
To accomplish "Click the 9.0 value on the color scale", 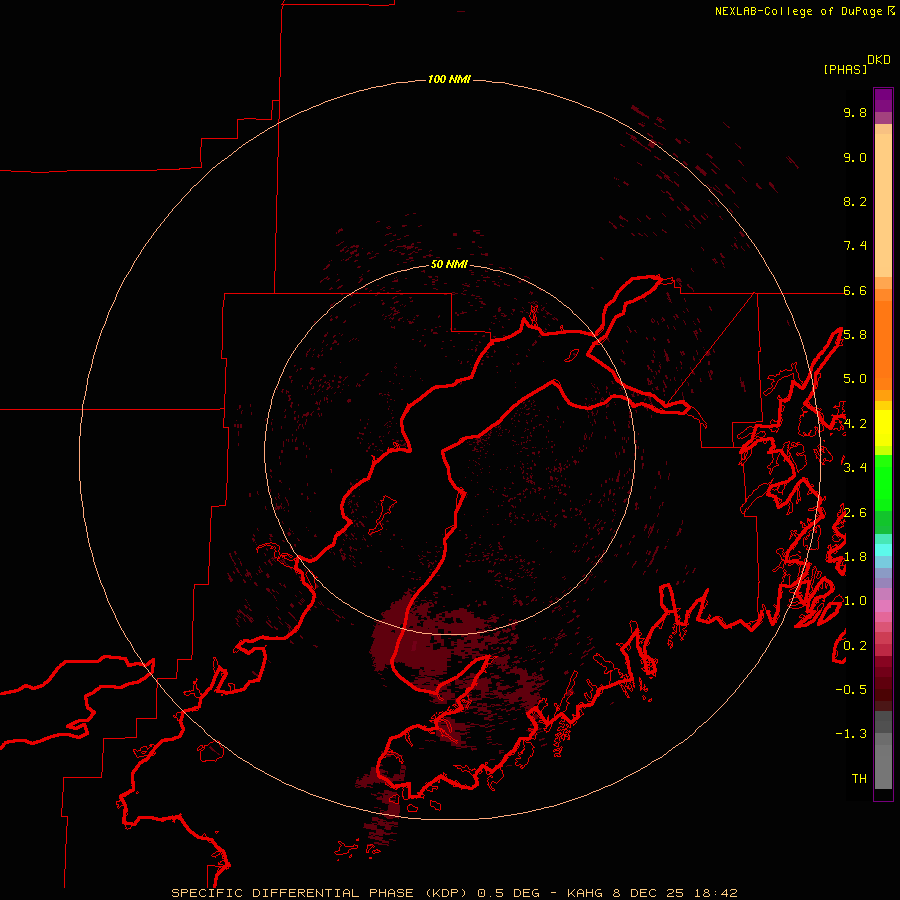I will pos(855,157).
